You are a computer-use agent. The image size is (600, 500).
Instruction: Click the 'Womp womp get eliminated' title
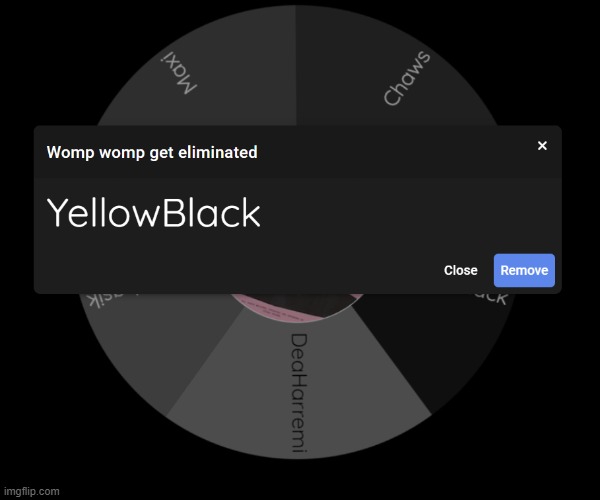152,153
